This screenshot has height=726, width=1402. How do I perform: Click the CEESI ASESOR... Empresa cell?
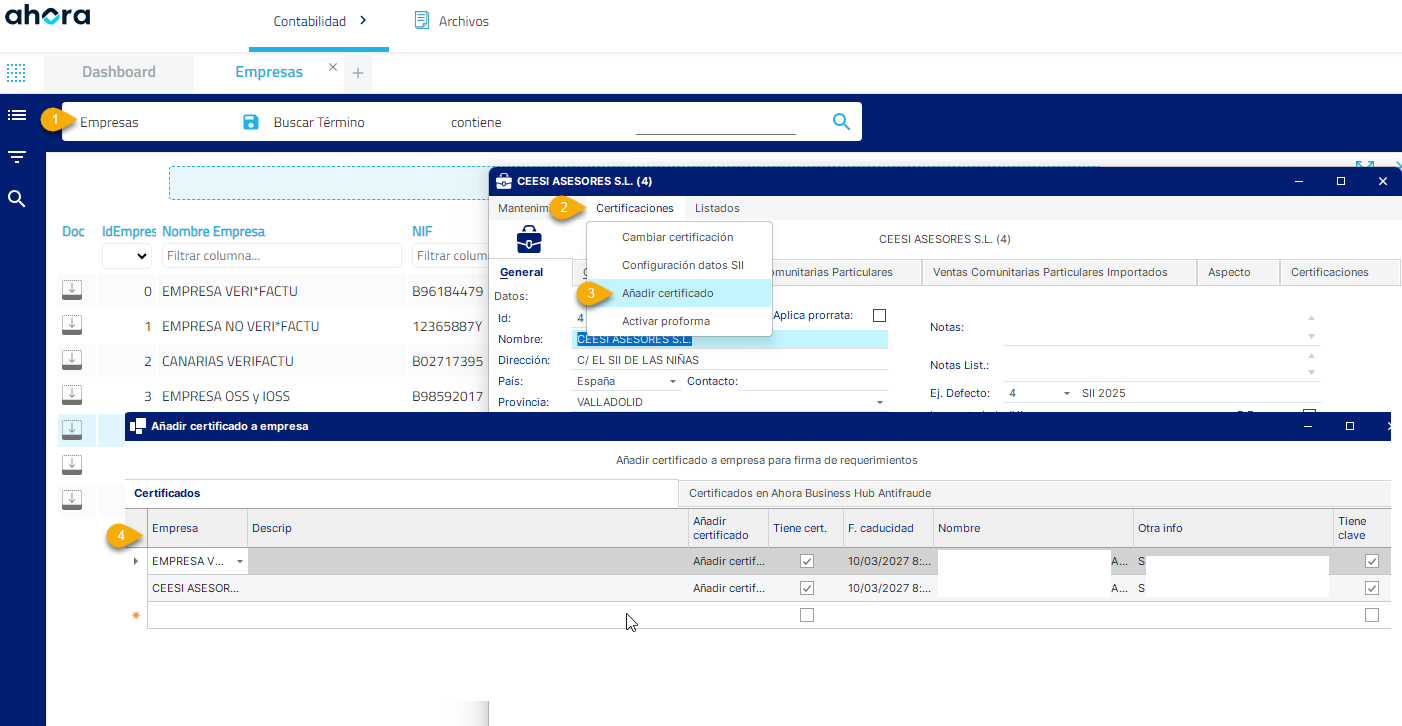[x=197, y=588]
